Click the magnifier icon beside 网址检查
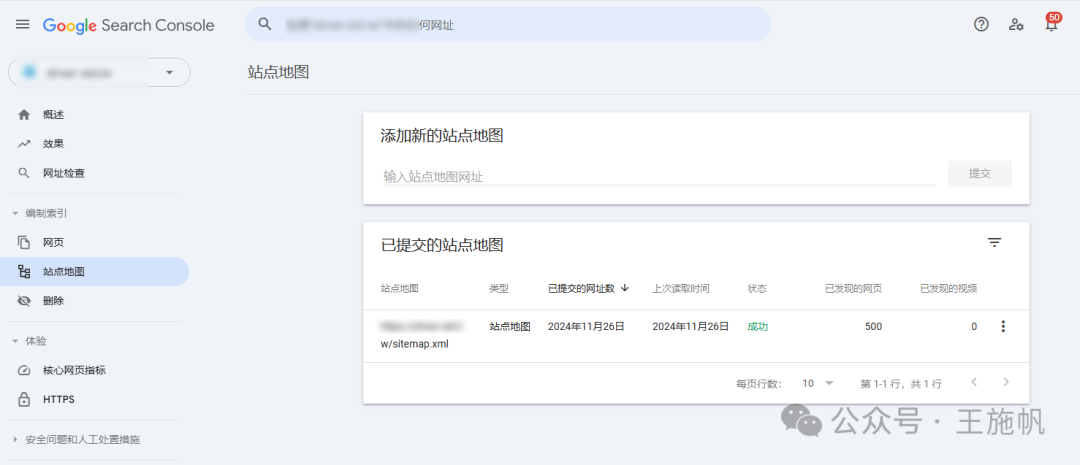Image resolution: width=1080 pixels, height=465 pixels. pos(24,173)
